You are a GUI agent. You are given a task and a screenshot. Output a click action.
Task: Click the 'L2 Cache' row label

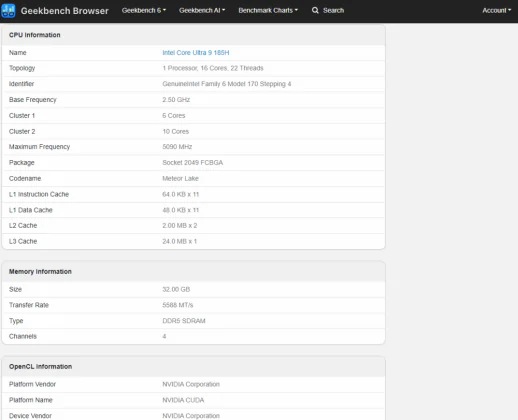tap(23, 226)
